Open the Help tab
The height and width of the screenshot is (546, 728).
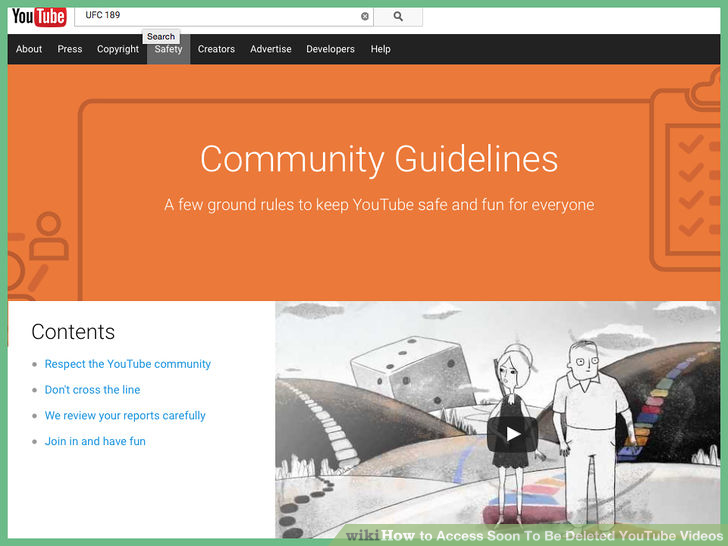pyautogui.click(x=380, y=49)
